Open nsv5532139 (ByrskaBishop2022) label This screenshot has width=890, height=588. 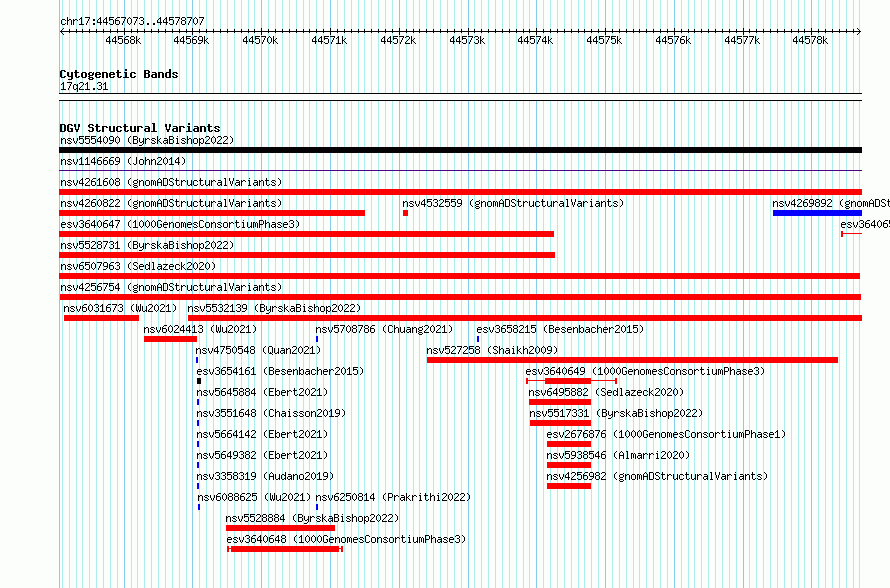point(274,308)
